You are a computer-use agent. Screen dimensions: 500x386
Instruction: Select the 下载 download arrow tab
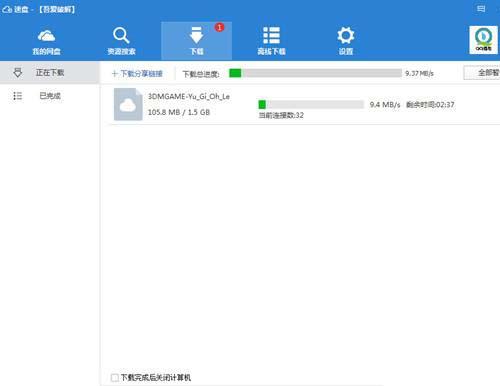pyautogui.click(x=196, y=41)
